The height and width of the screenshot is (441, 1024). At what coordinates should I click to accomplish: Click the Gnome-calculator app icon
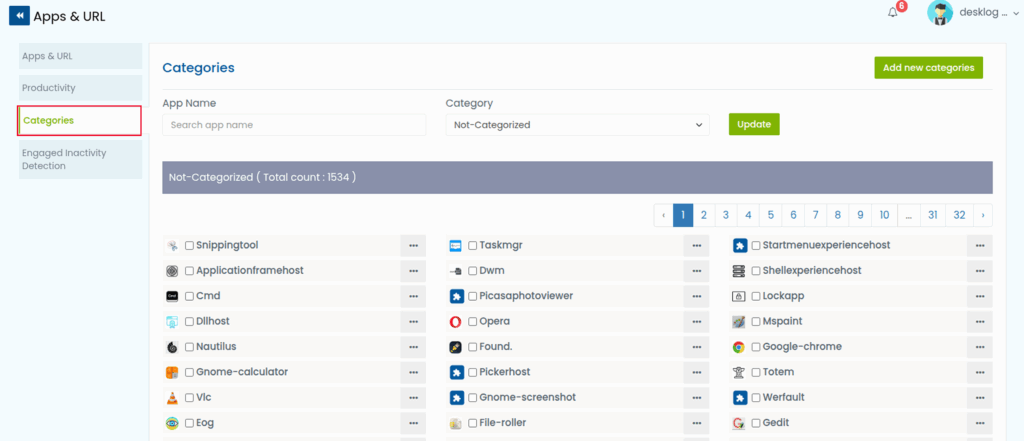click(172, 372)
